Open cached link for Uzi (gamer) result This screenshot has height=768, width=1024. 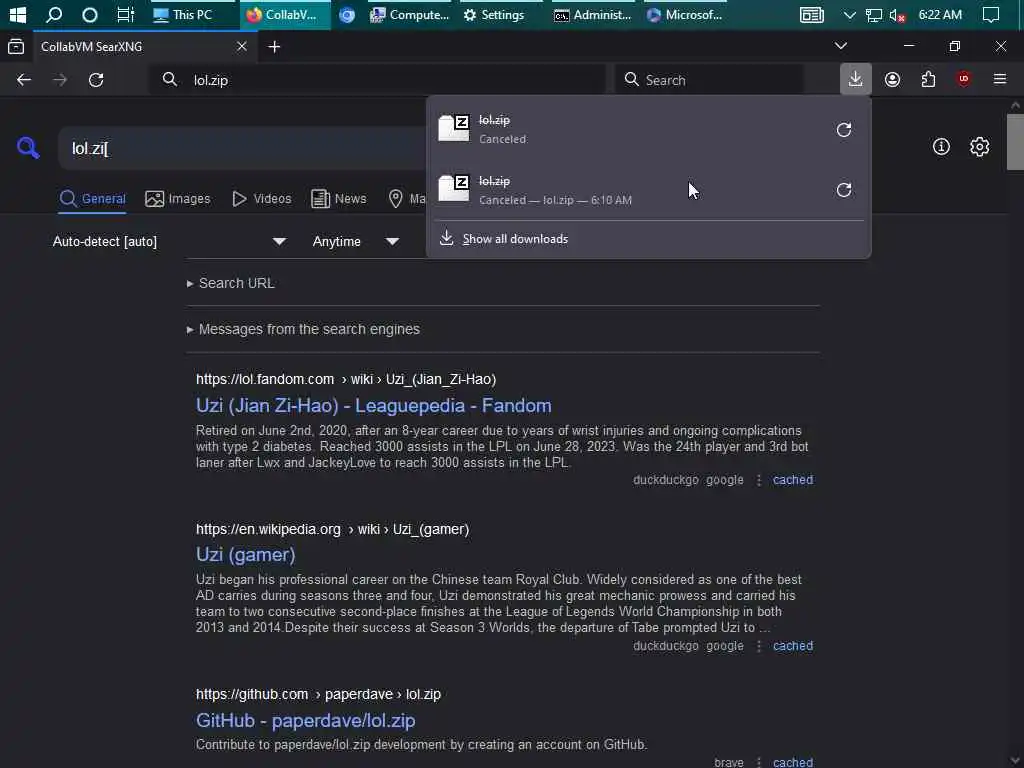(x=793, y=645)
